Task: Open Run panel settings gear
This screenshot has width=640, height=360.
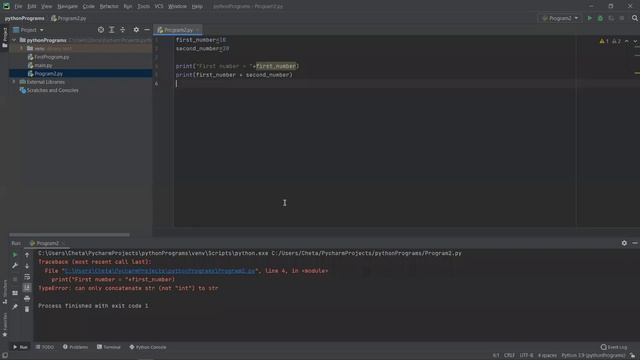Action: click(x=624, y=243)
